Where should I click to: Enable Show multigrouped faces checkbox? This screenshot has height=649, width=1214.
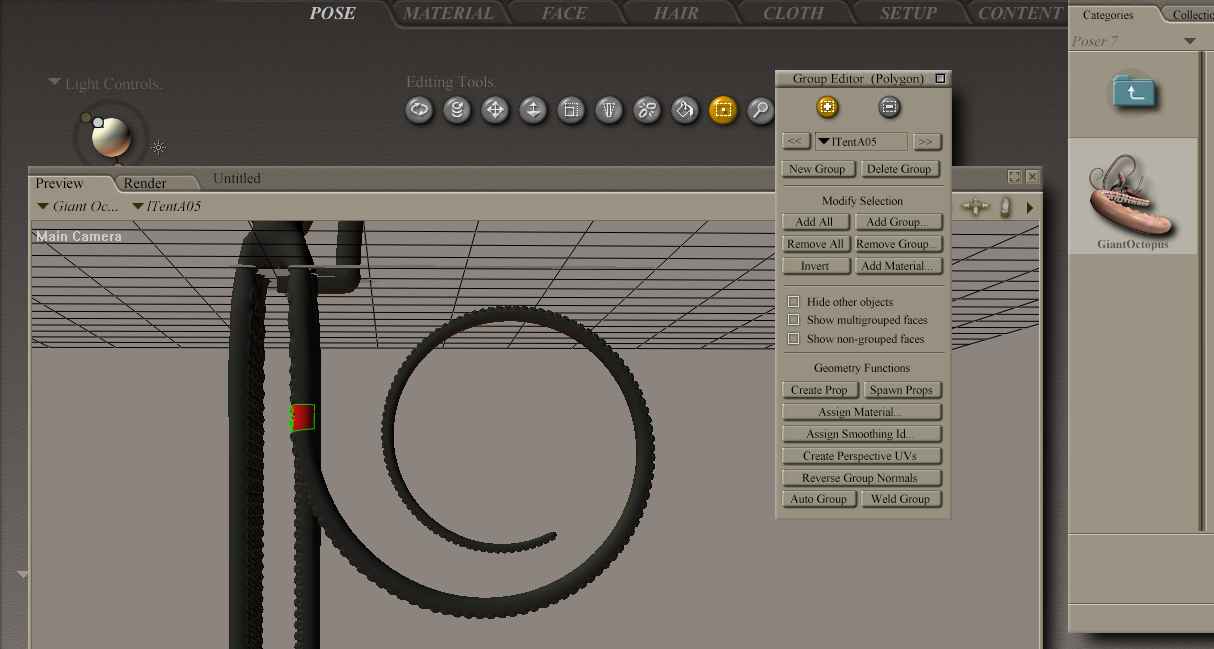(794, 320)
